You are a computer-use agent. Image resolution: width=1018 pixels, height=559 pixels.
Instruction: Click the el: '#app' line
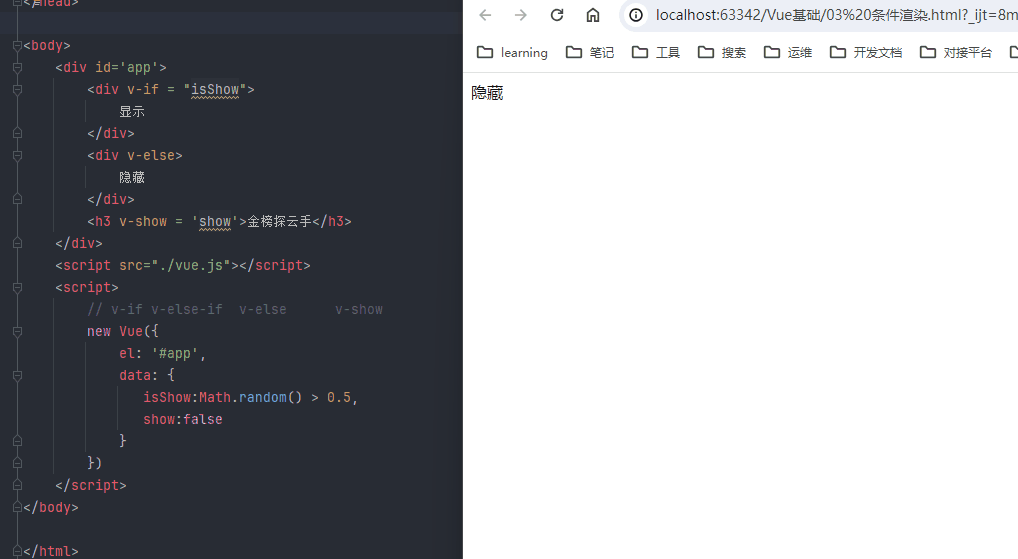162,354
